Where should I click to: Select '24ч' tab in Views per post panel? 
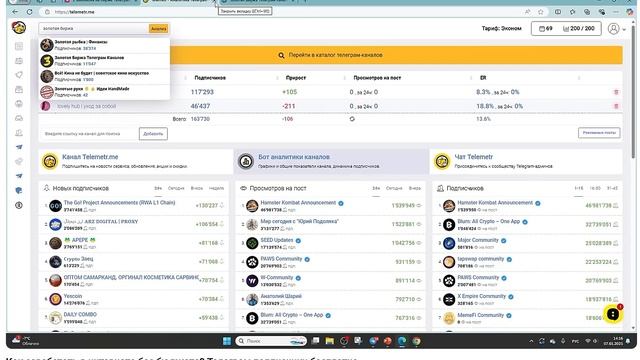376,188
